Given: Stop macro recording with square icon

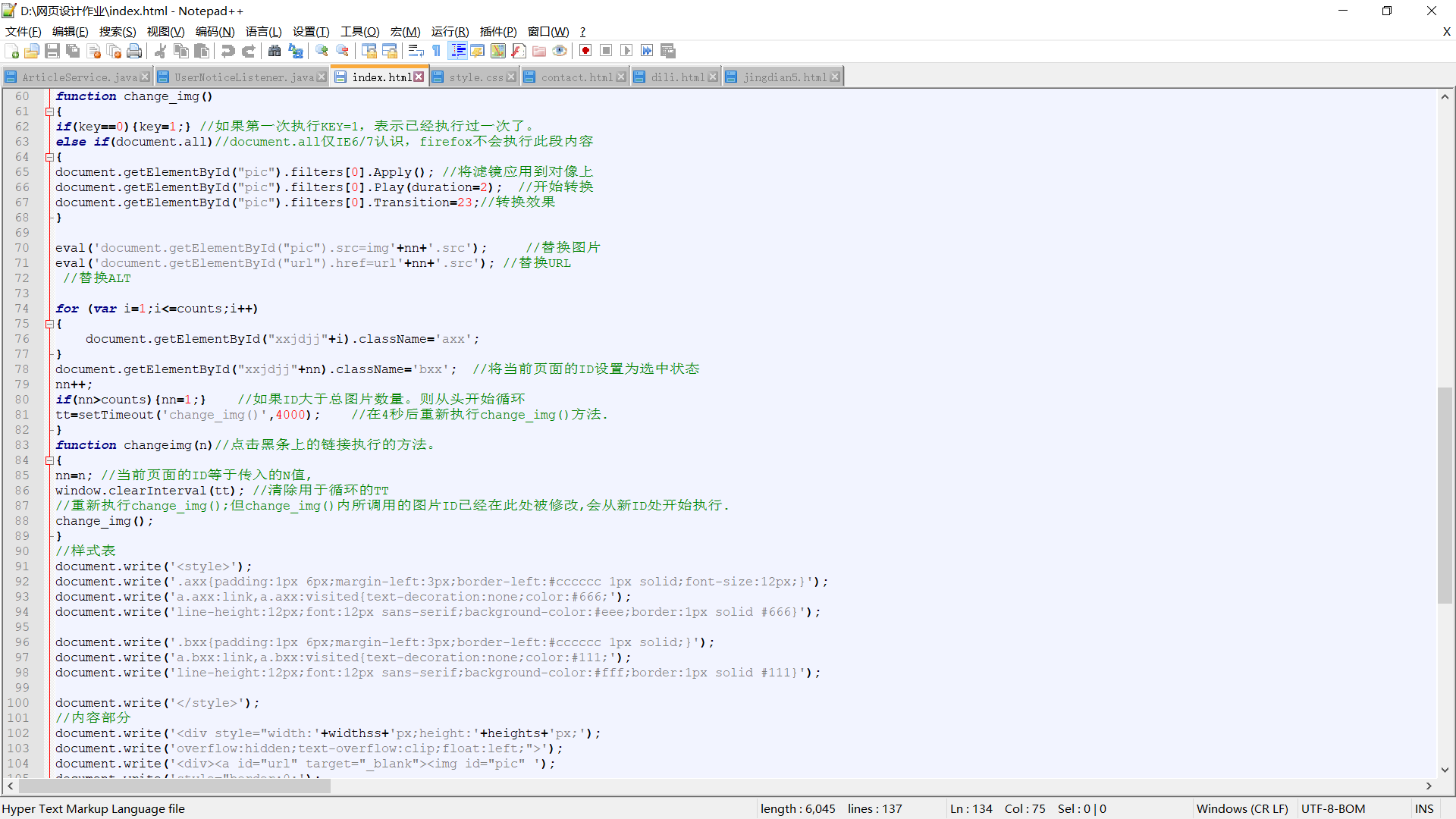Looking at the screenshot, I should click(606, 51).
